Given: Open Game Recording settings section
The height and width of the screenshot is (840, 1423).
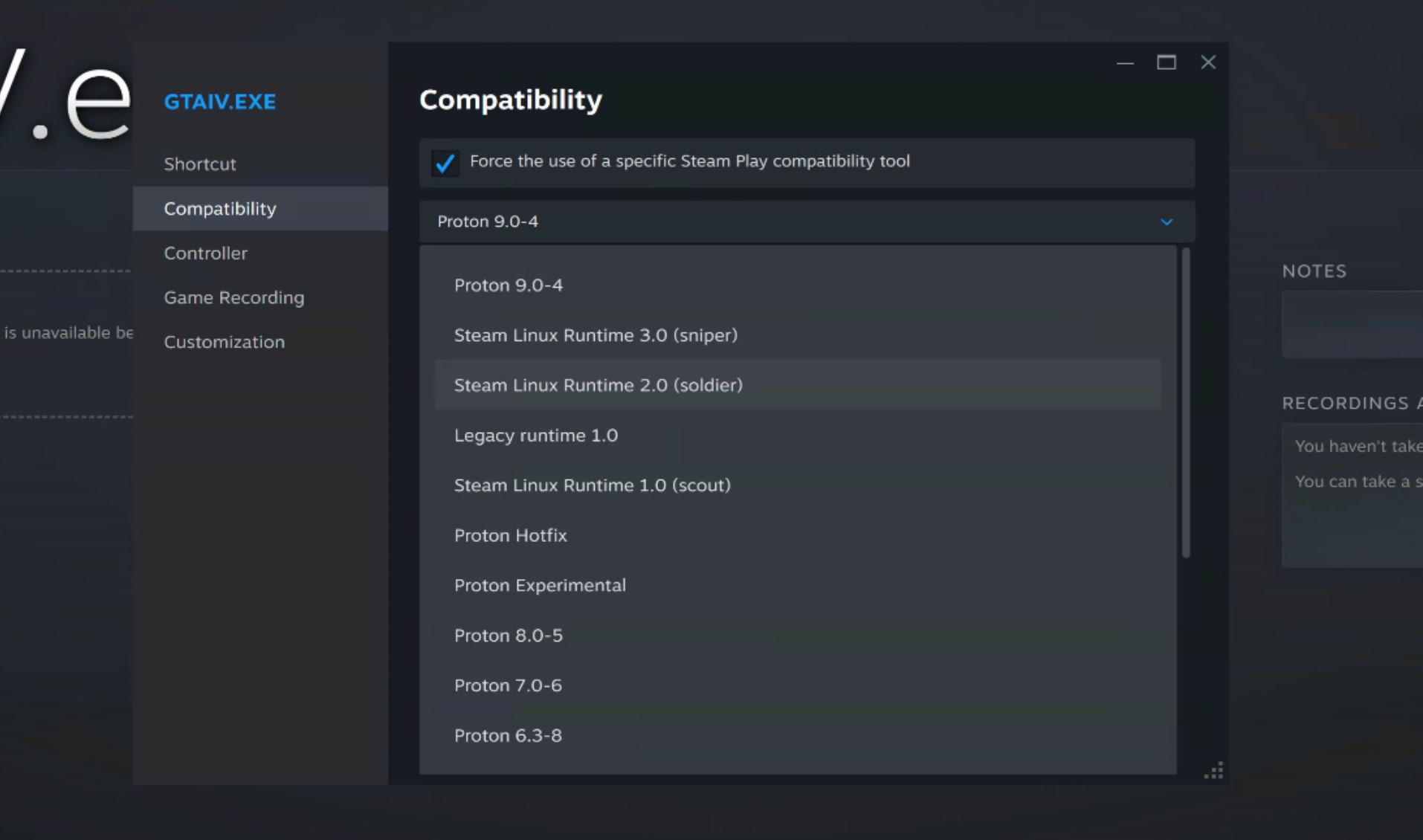Looking at the screenshot, I should point(233,298).
